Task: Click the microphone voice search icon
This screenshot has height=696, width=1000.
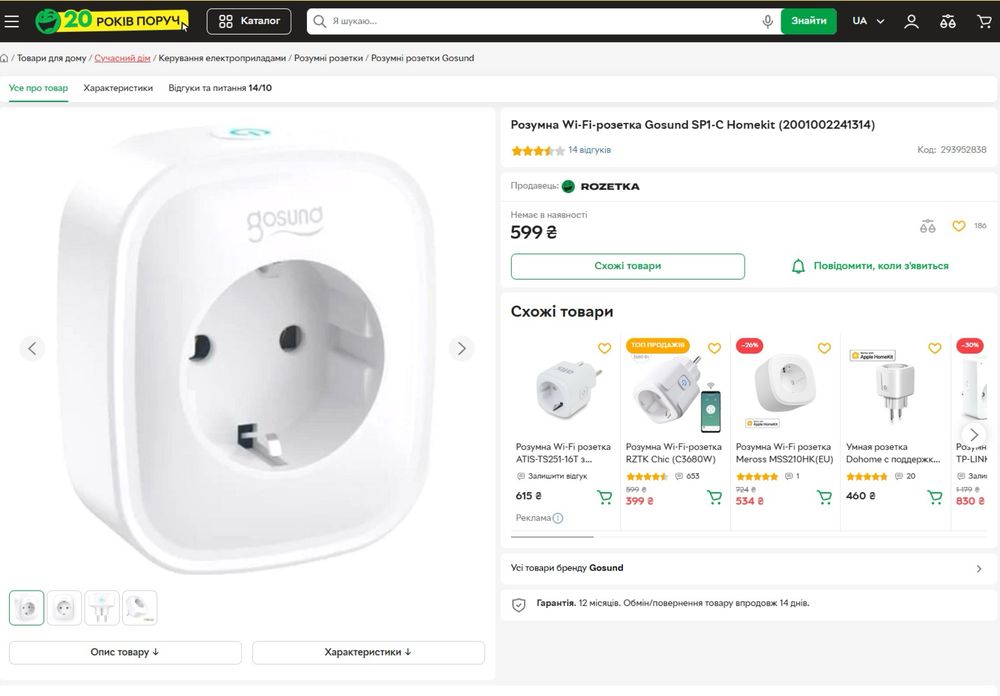Action: 767,21
